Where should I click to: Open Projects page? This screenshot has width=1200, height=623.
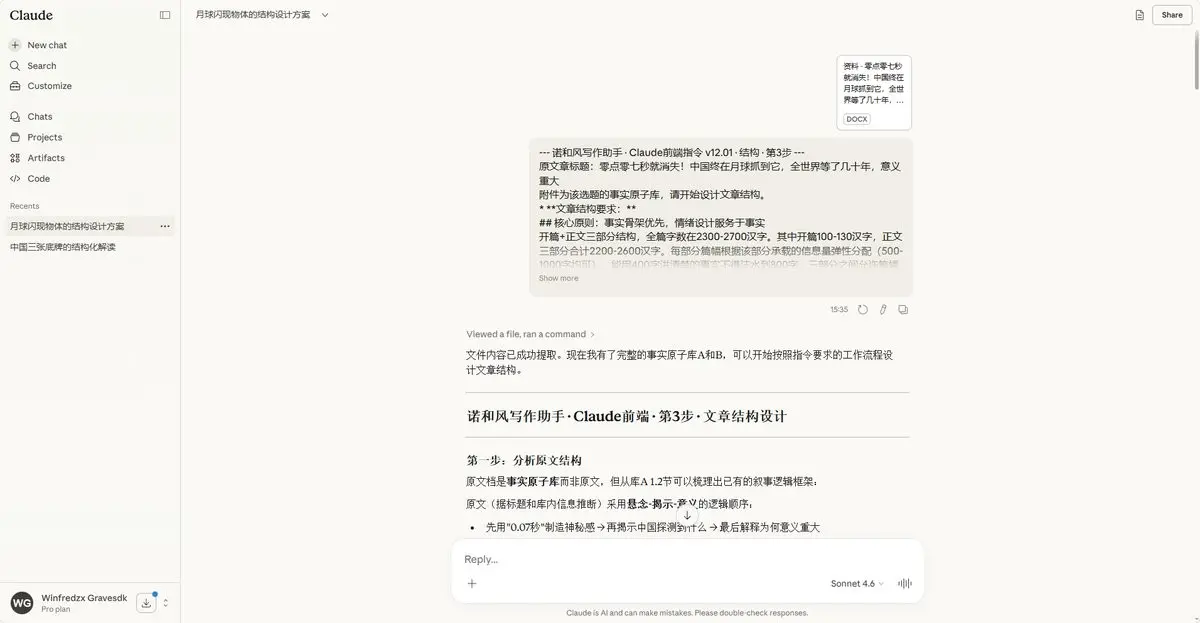click(x=44, y=137)
